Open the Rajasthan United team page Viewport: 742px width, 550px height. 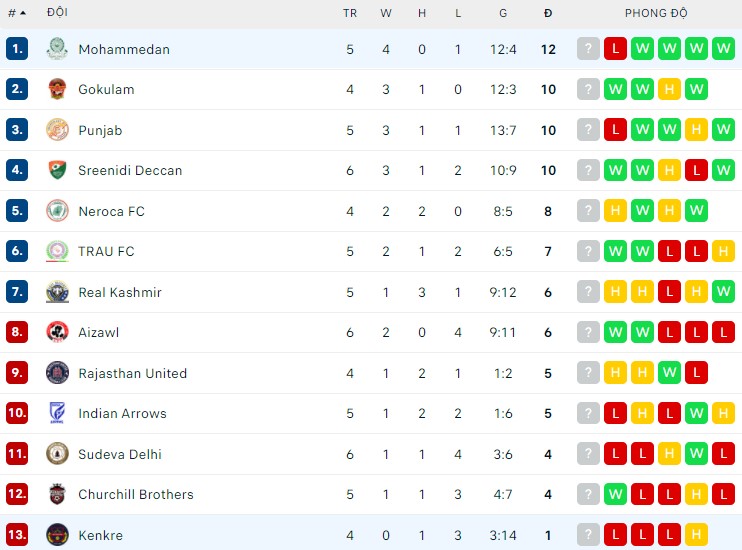tap(132, 373)
